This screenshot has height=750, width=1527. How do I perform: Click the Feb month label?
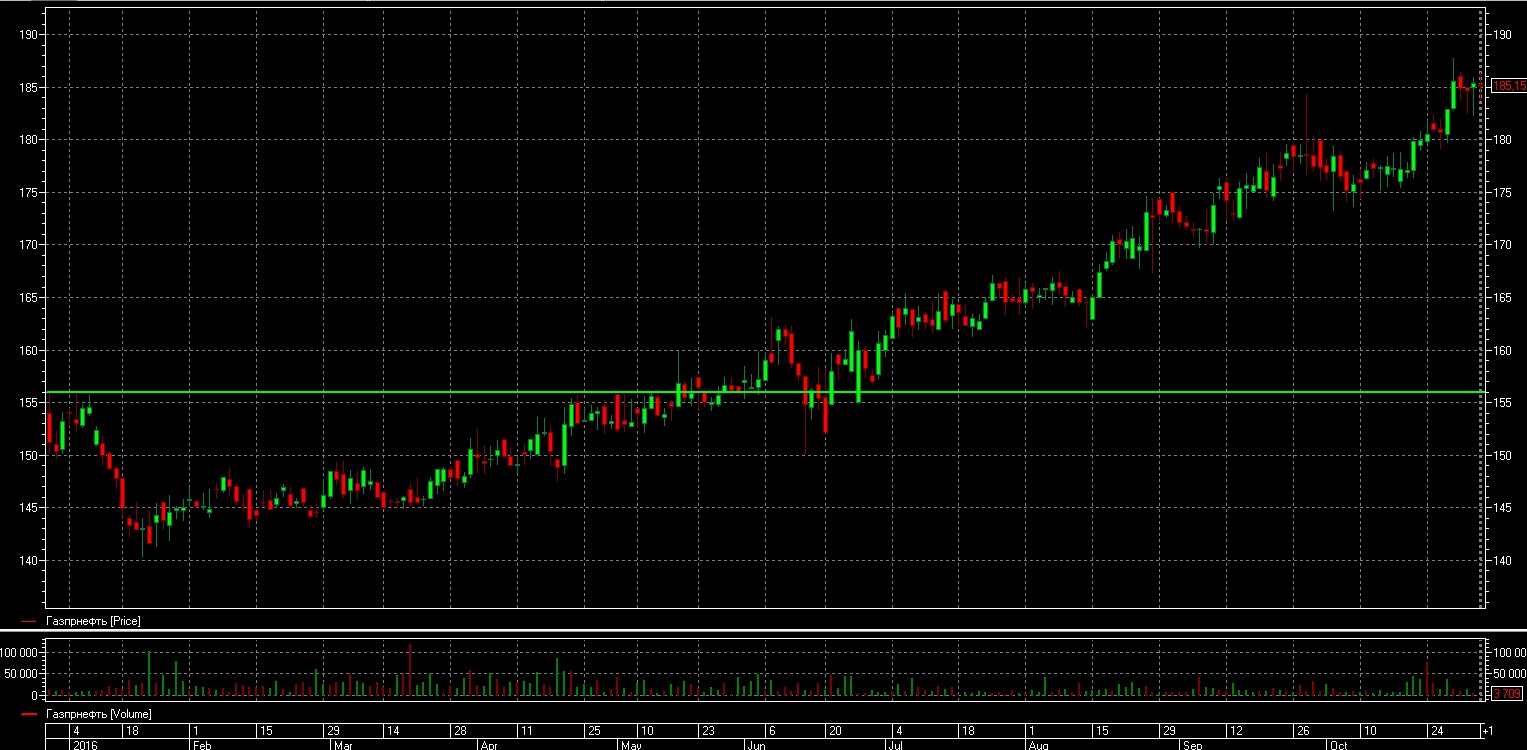(202, 745)
